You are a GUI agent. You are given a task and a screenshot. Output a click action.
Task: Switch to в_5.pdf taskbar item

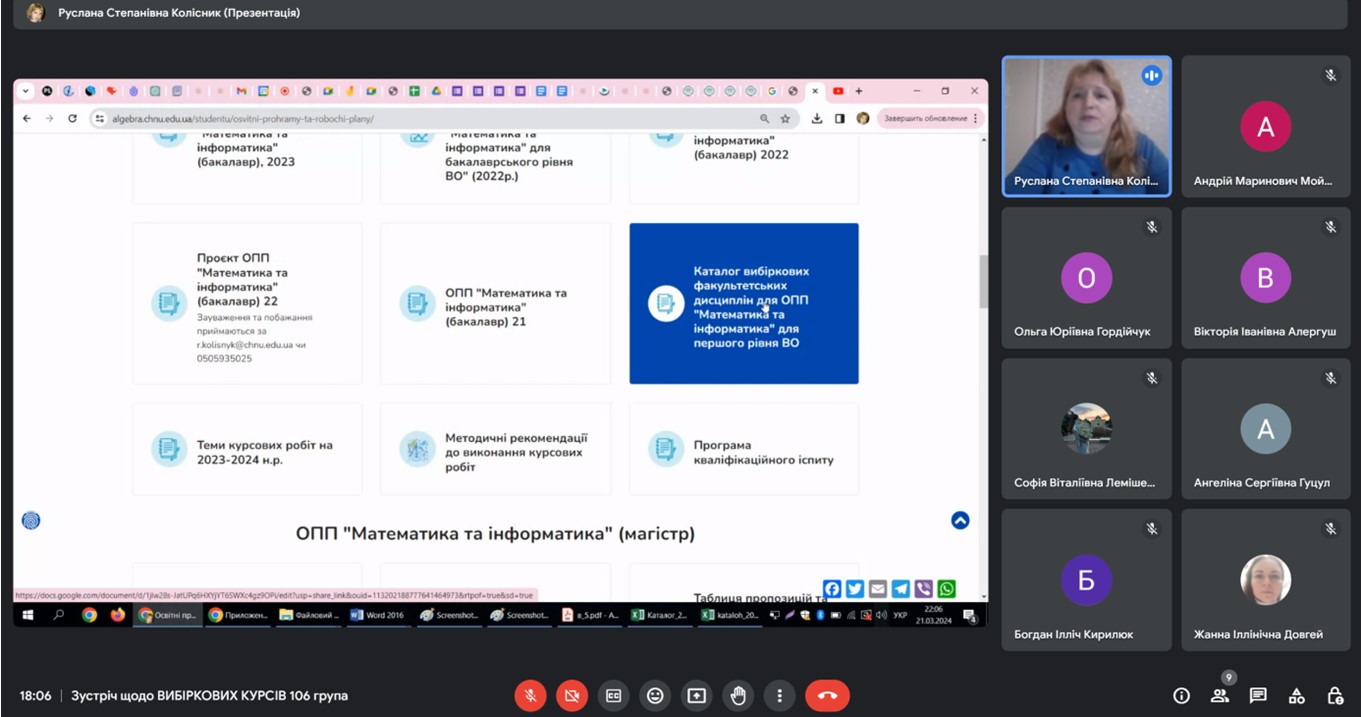(x=591, y=615)
